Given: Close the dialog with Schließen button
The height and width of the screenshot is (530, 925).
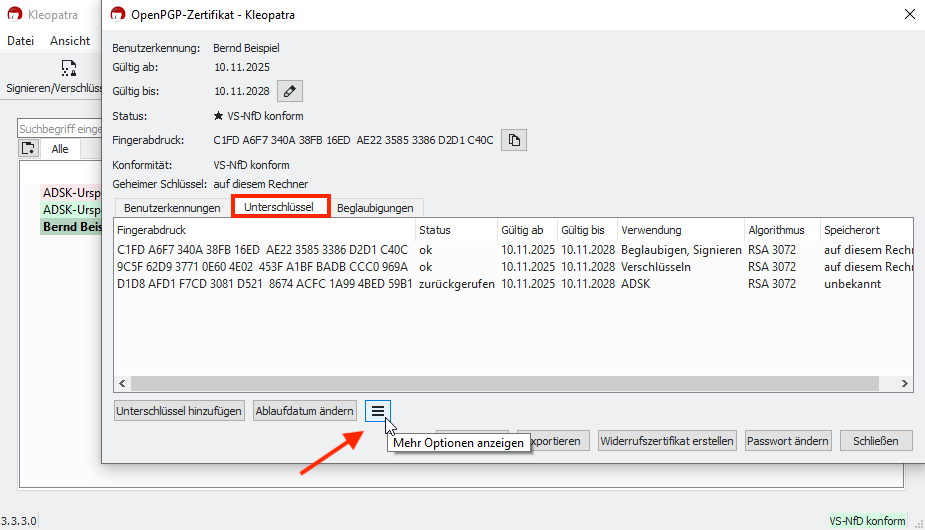Looking at the screenshot, I should tap(876, 441).
